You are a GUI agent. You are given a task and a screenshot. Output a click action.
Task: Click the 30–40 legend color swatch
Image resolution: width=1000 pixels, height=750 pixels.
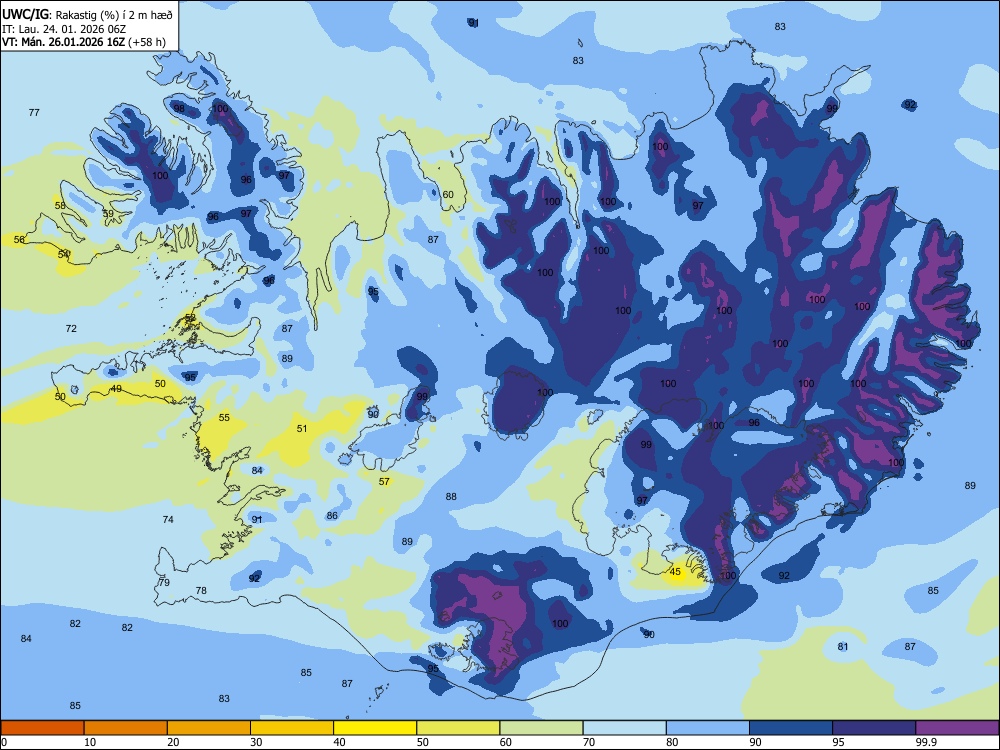tap(292, 728)
